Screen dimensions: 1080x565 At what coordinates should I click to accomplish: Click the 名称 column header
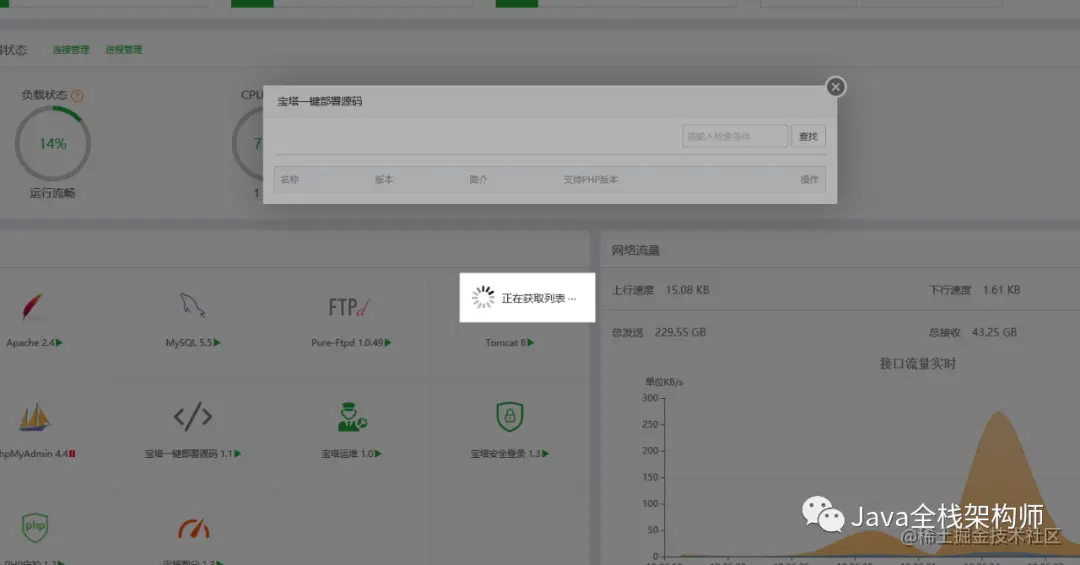[x=290, y=179]
